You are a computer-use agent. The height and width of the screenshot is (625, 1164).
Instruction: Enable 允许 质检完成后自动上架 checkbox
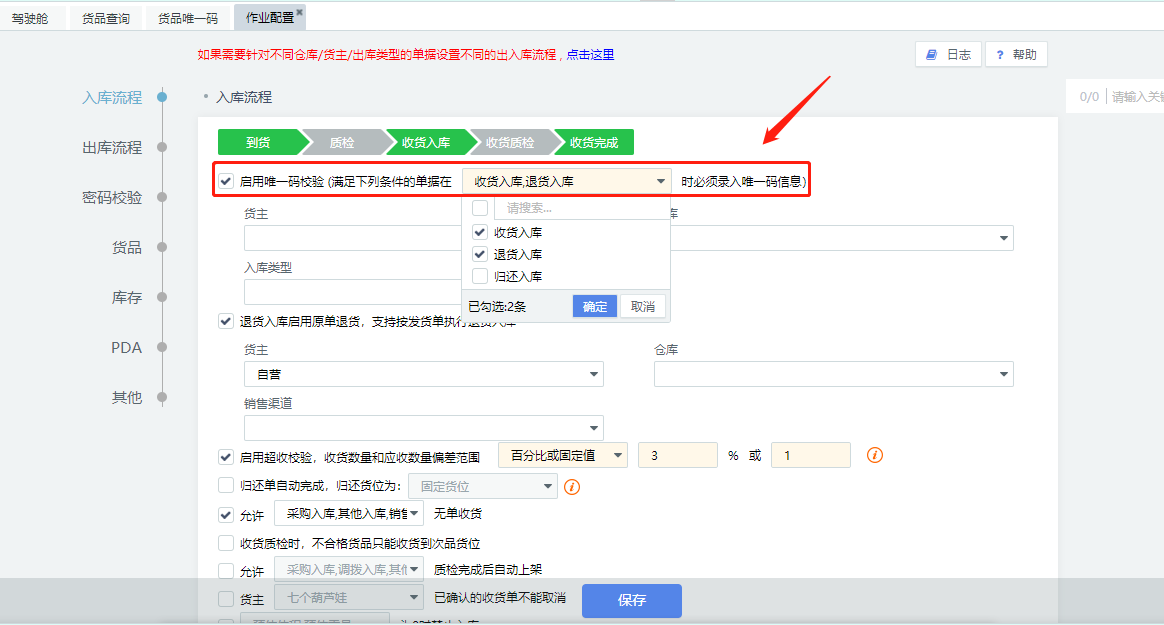pyautogui.click(x=226, y=570)
